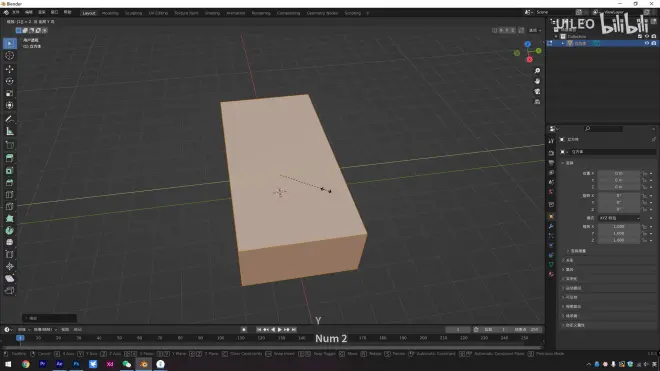Viewport: 660px width, 371px height.
Task: Click the timeline playhead at frame 1
Action: tap(20, 338)
